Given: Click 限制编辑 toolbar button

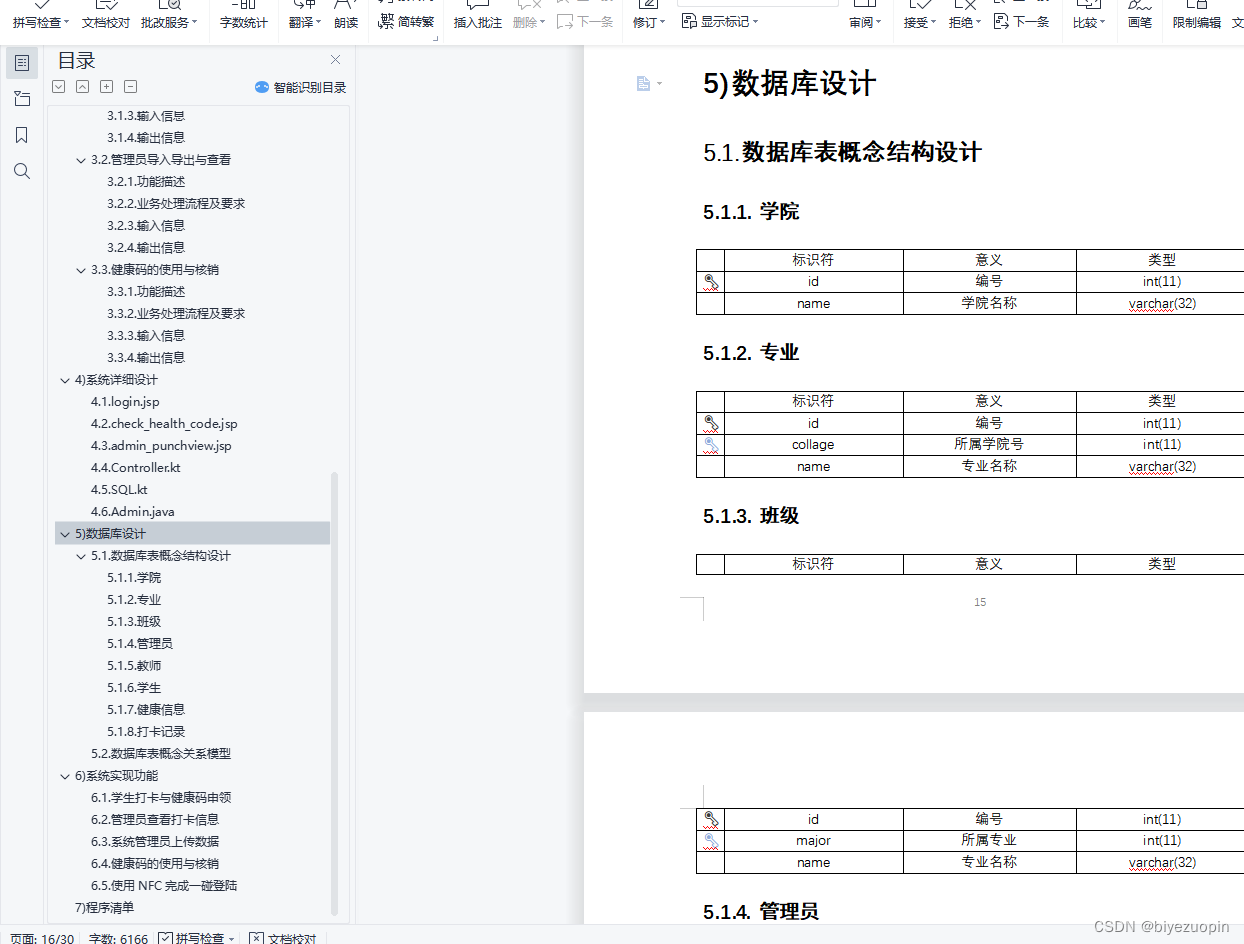Looking at the screenshot, I should coord(1197,22).
